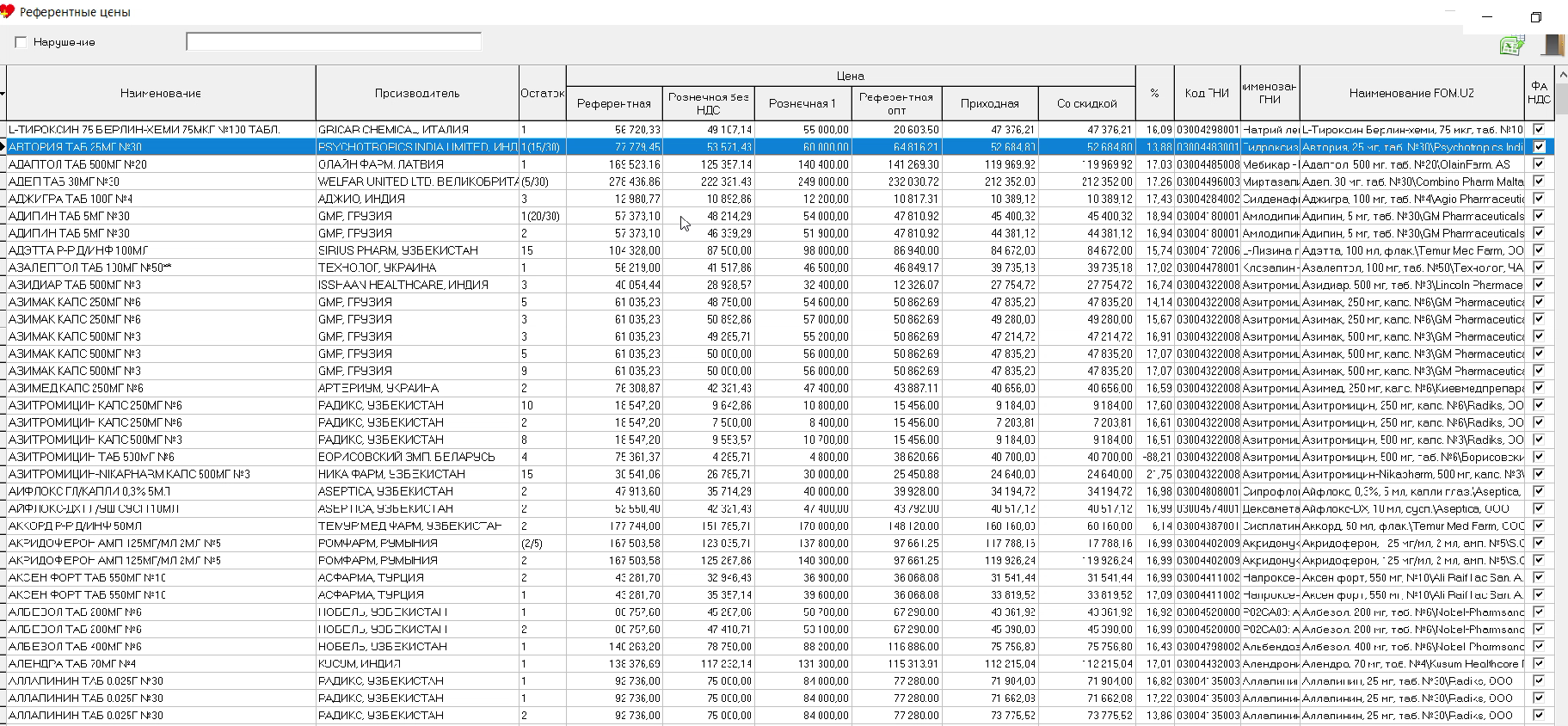Image resolution: width=1568 pixels, height=726 pixels.
Task: Toggle ФА НДС checkbox for АЗИДИАР row
Action: tap(1539, 285)
